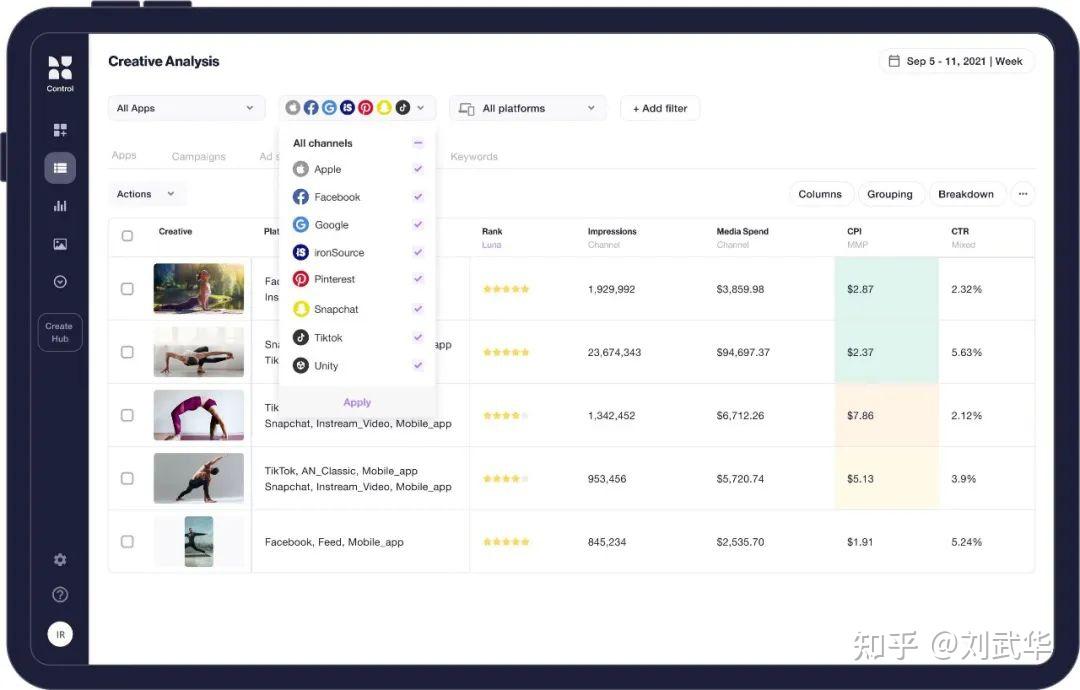Select the Facebook icon in the channels filter
1080x690 pixels.
click(301, 197)
